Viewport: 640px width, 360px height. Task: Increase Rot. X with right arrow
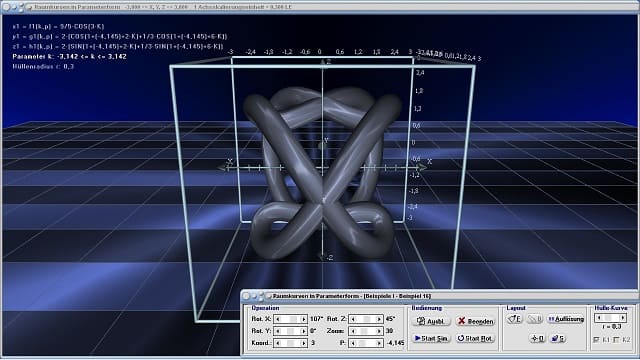[304, 319]
